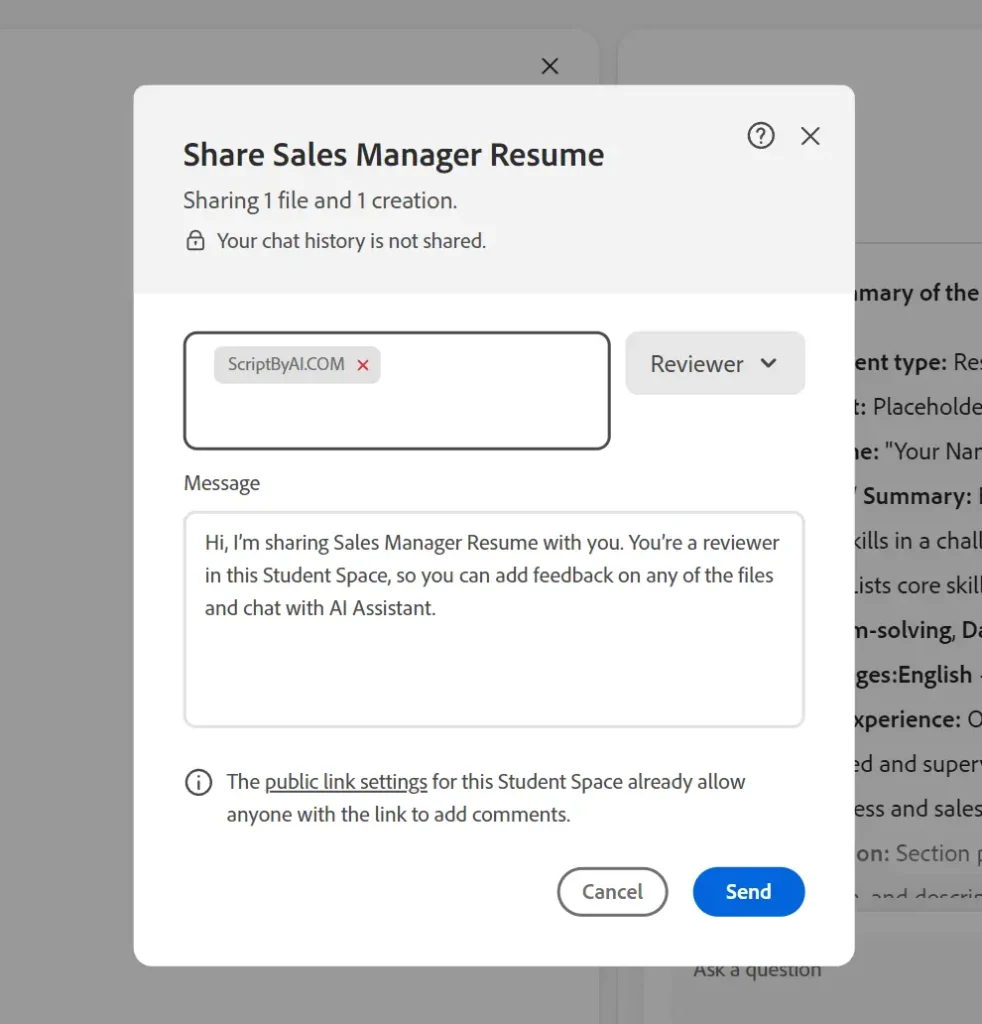Click the info icon near public link note
This screenshot has height=1024, width=982.
(x=199, y=782)
